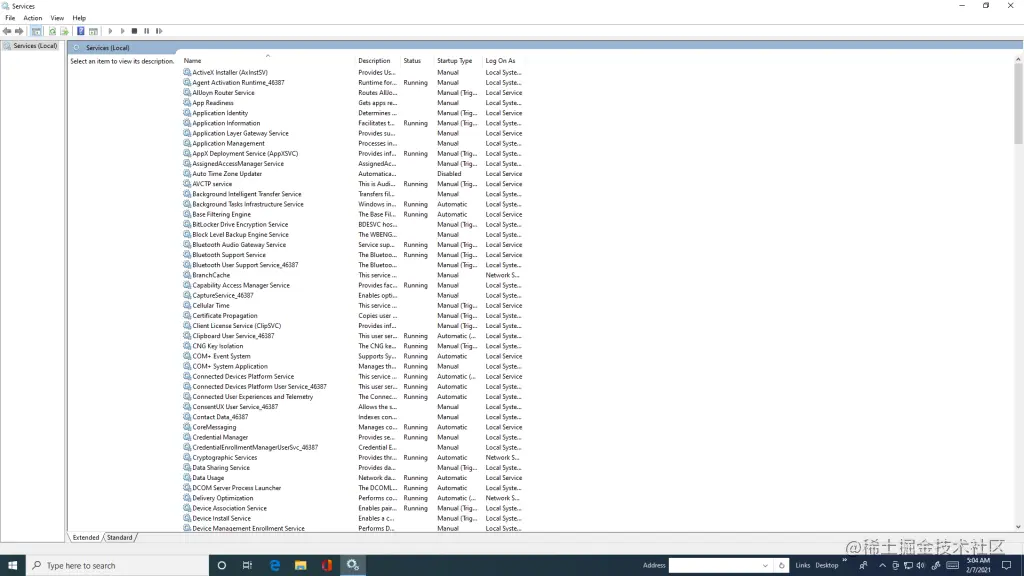Open File Explorer from the taskbar

300,565
